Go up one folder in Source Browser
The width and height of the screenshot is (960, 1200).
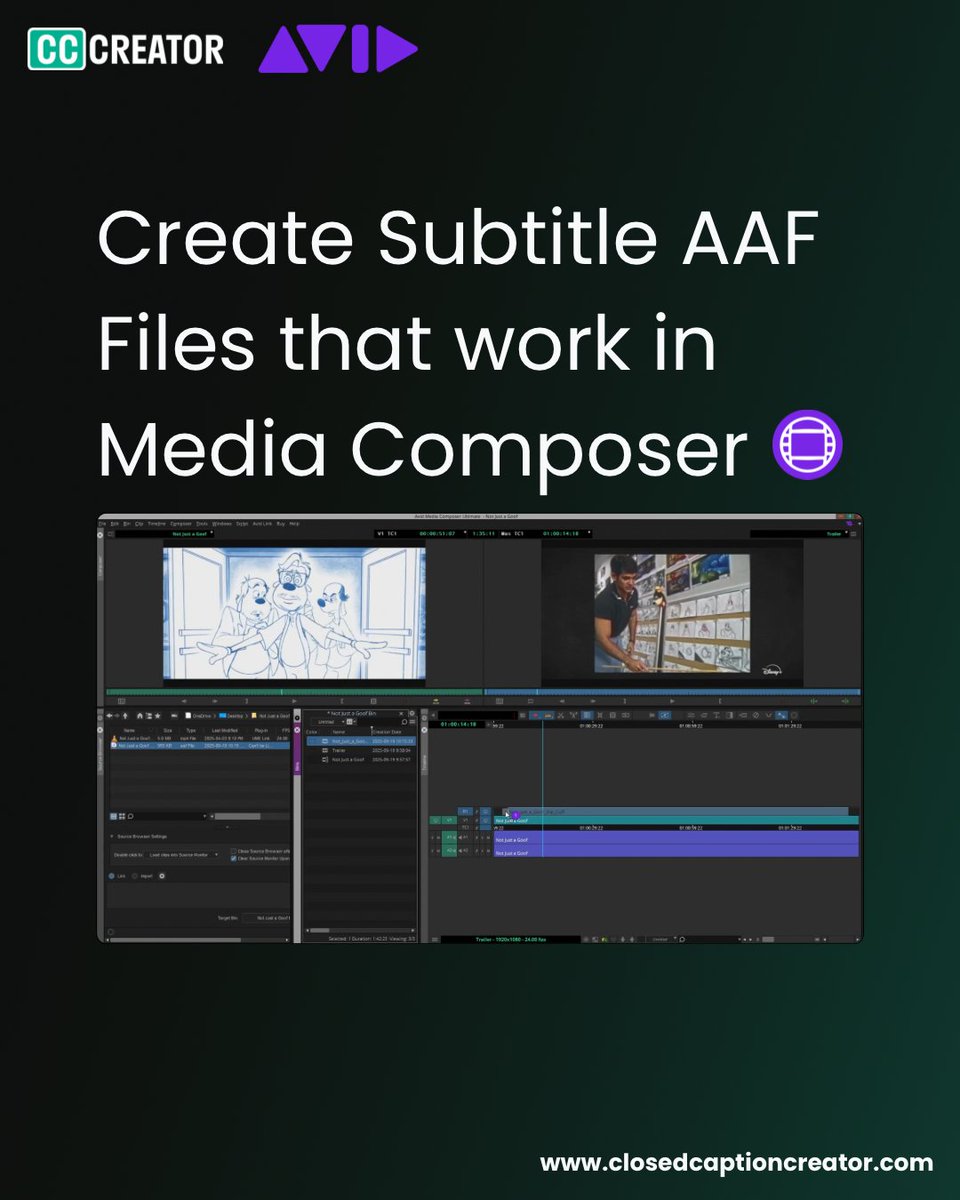coord(125,716)
